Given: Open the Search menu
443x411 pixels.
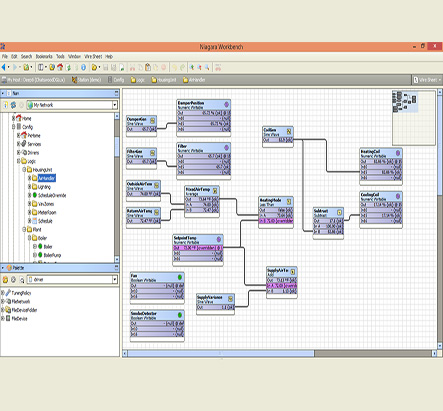Looking at the screenshot, I should tap(27, 56).
